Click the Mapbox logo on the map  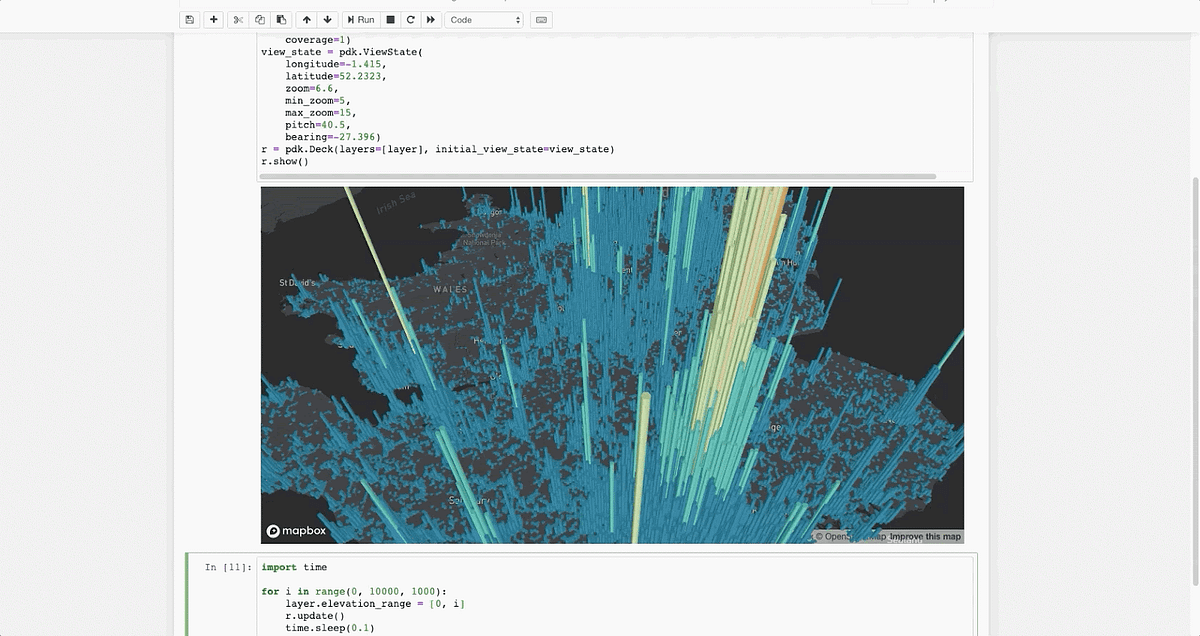pyautogui.click(x=294, y=531)
